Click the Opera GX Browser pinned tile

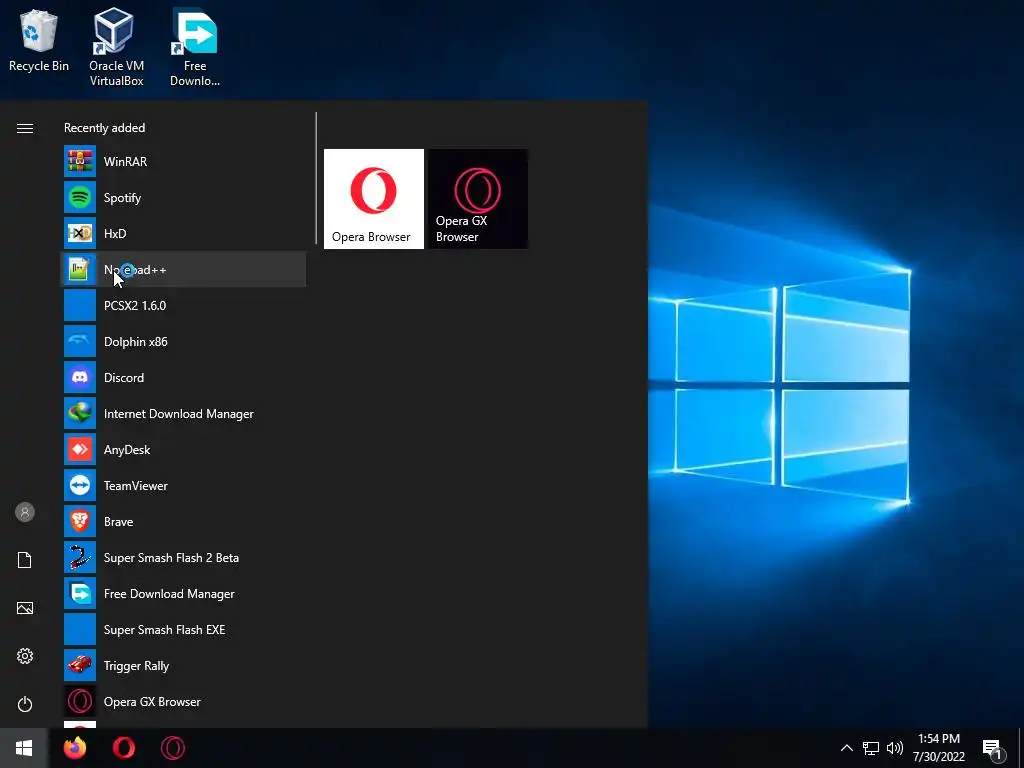(x=478, y=199)
